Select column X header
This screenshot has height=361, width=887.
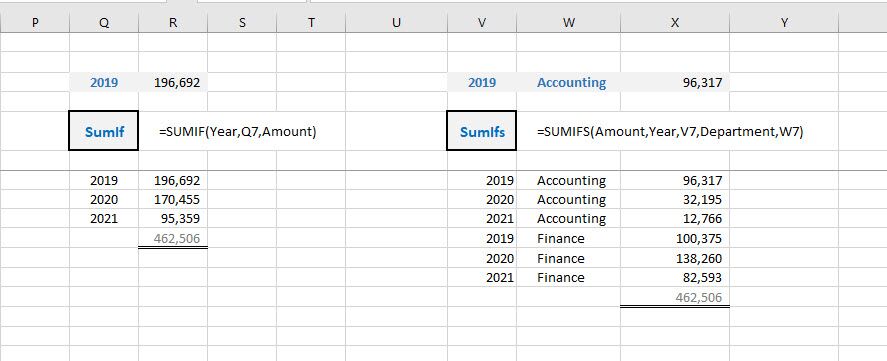675,23
